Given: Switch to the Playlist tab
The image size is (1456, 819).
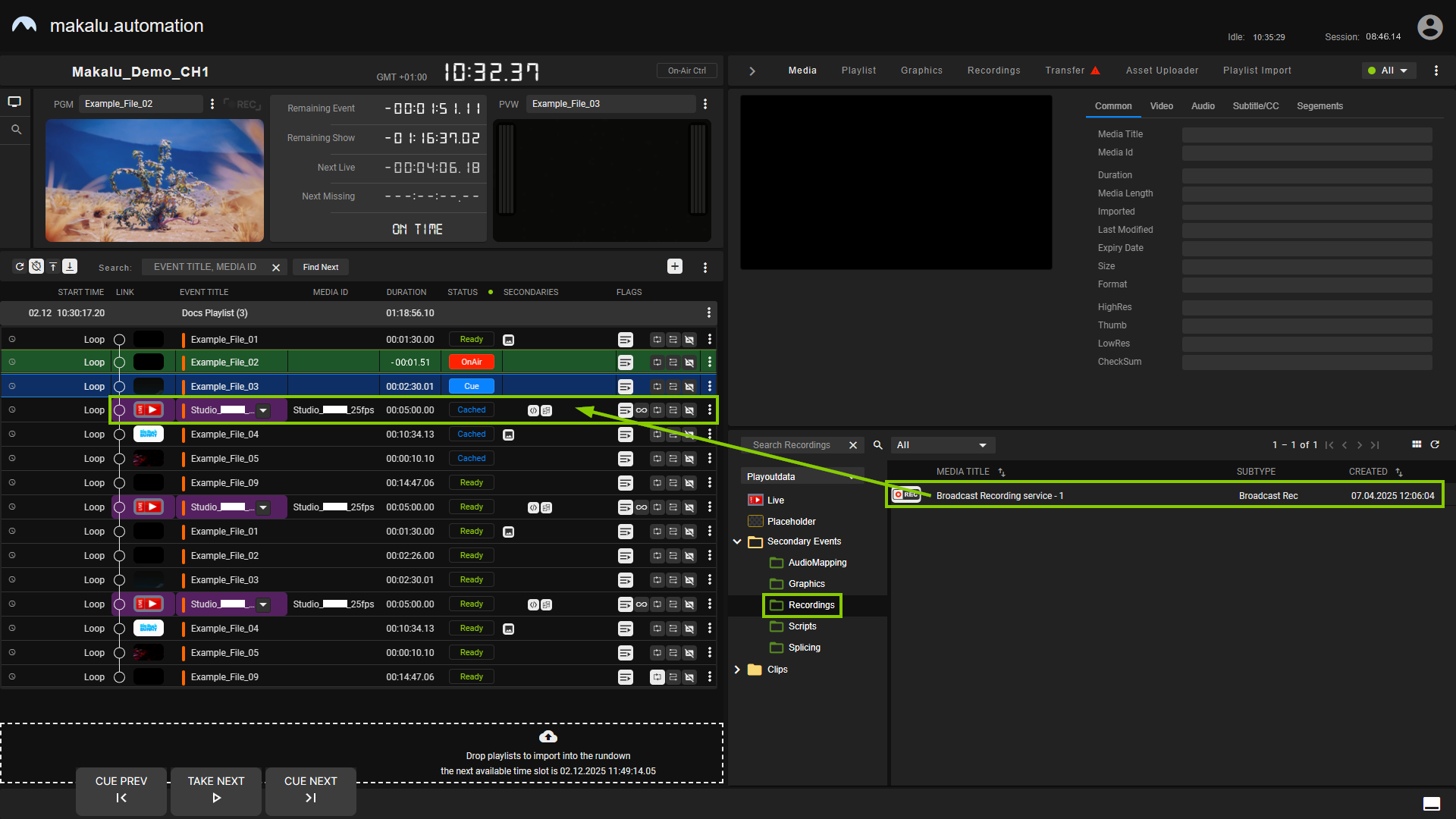Looking at the screenshot, I should pyautogui.click(x=858, y=70).
